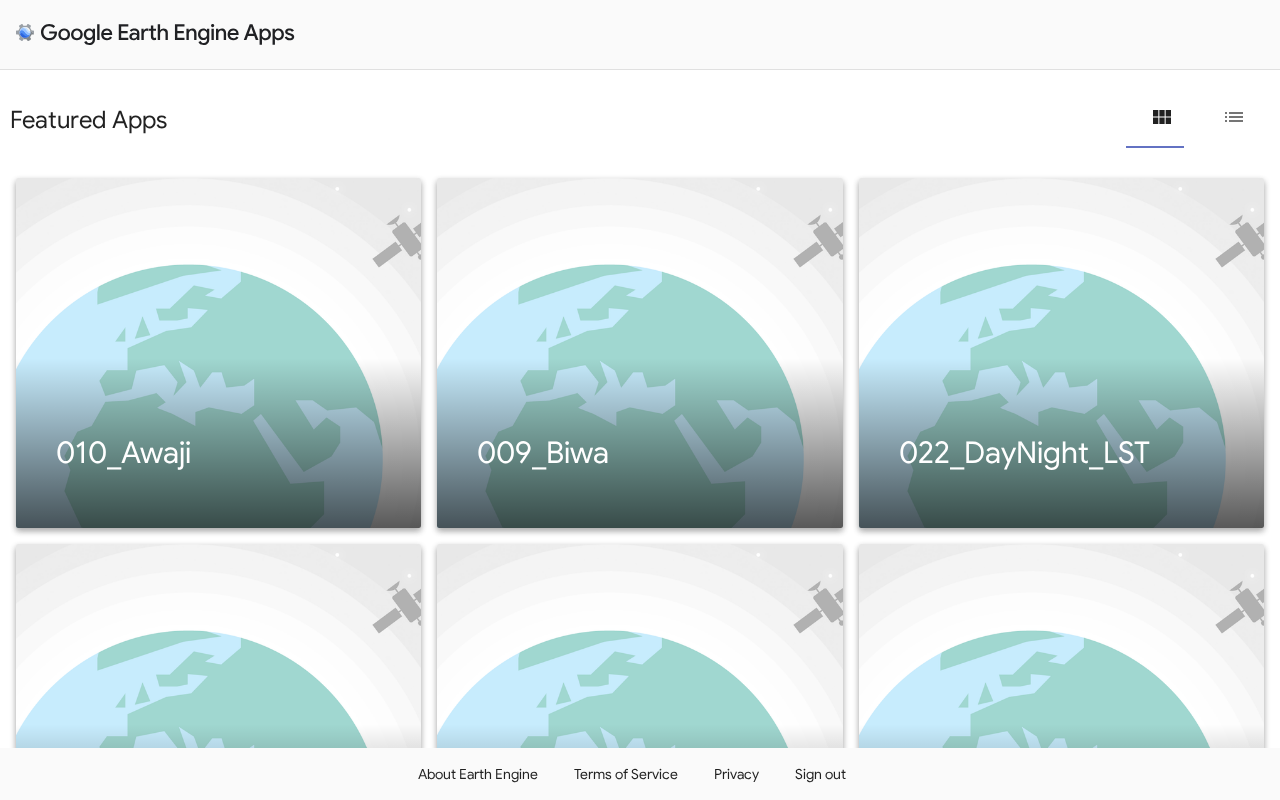Open the 010_Awaji app card
This screenshot has width=1280, height=800.
tap(218, 353)
